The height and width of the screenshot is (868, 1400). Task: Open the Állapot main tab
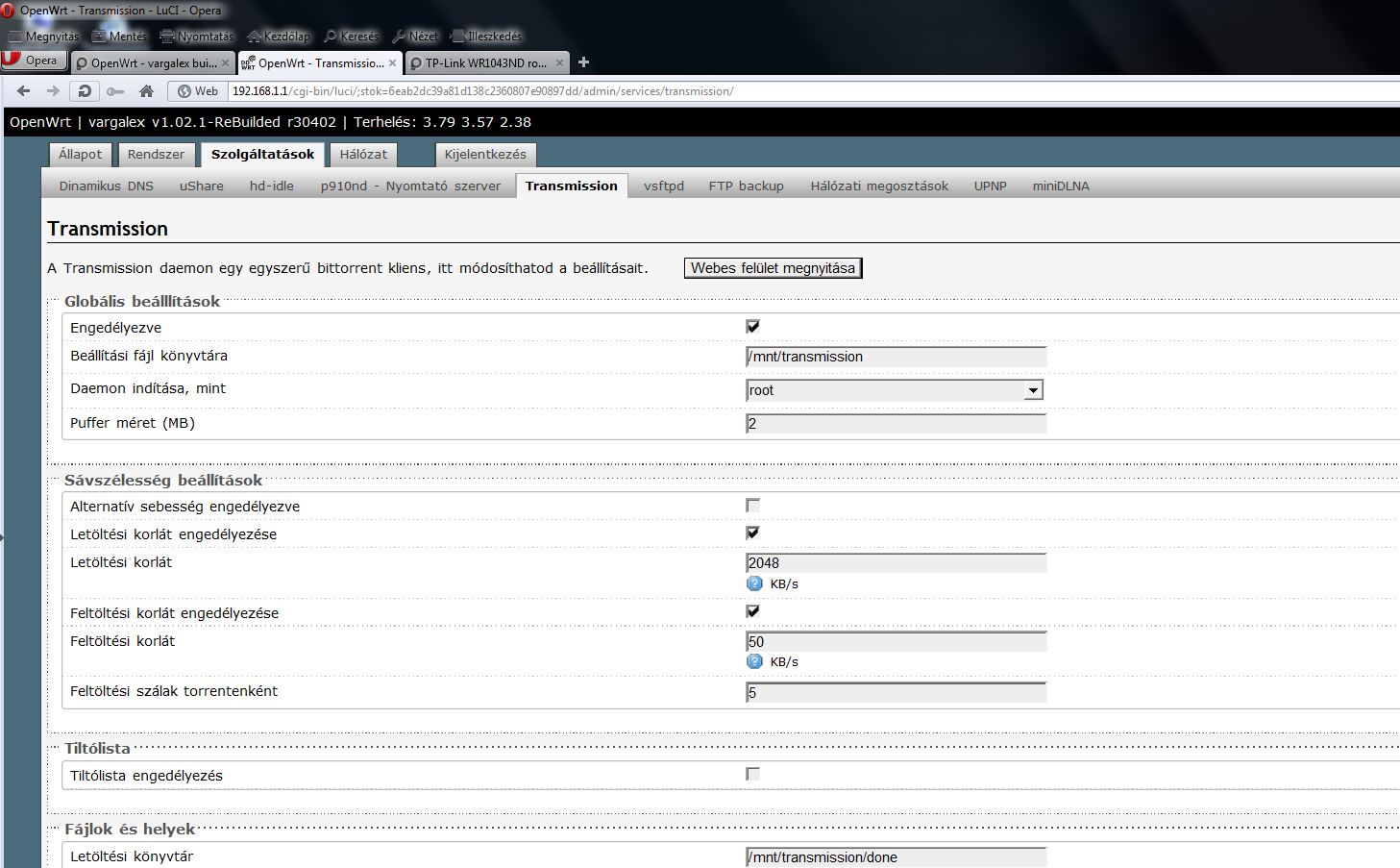point(80,155)
